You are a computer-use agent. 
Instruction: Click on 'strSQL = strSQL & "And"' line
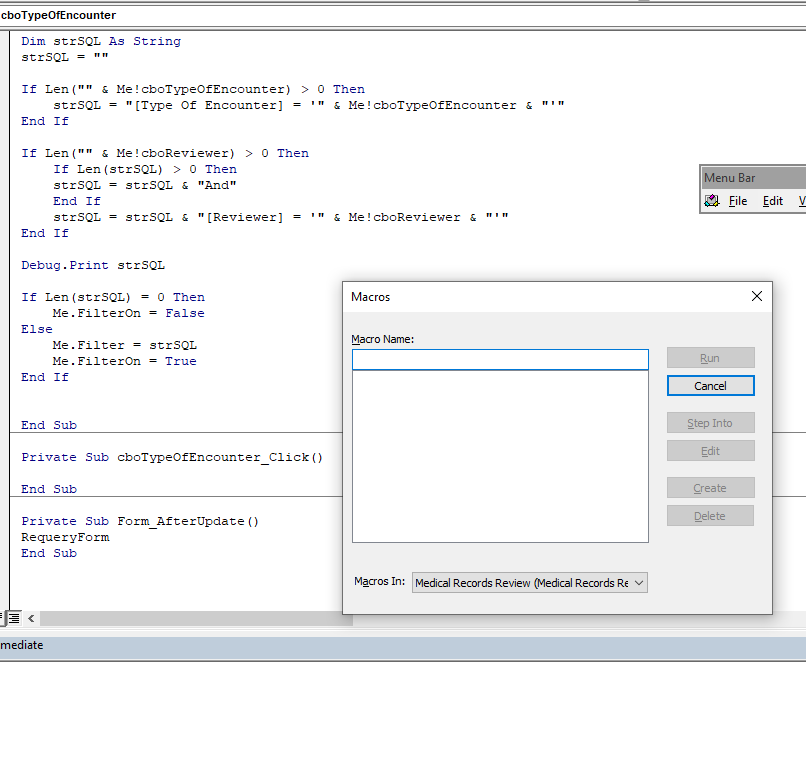pos(145,185)
